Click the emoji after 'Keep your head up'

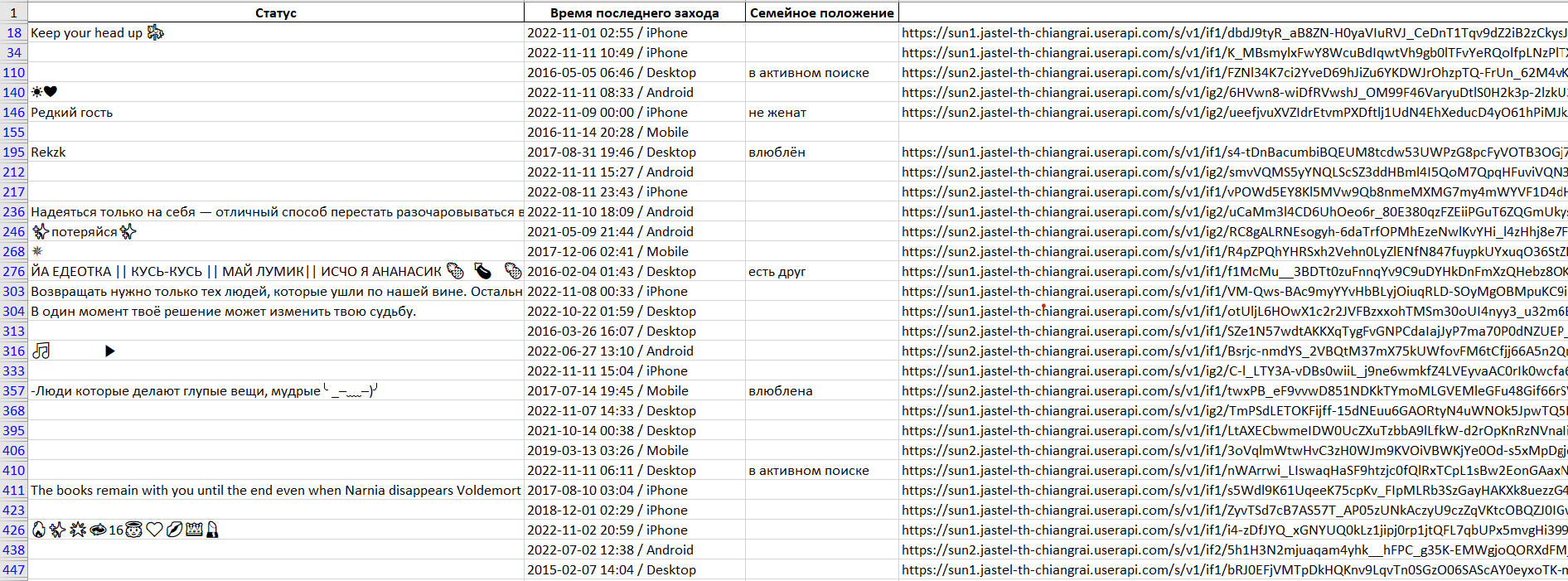[x=155, y=32]
